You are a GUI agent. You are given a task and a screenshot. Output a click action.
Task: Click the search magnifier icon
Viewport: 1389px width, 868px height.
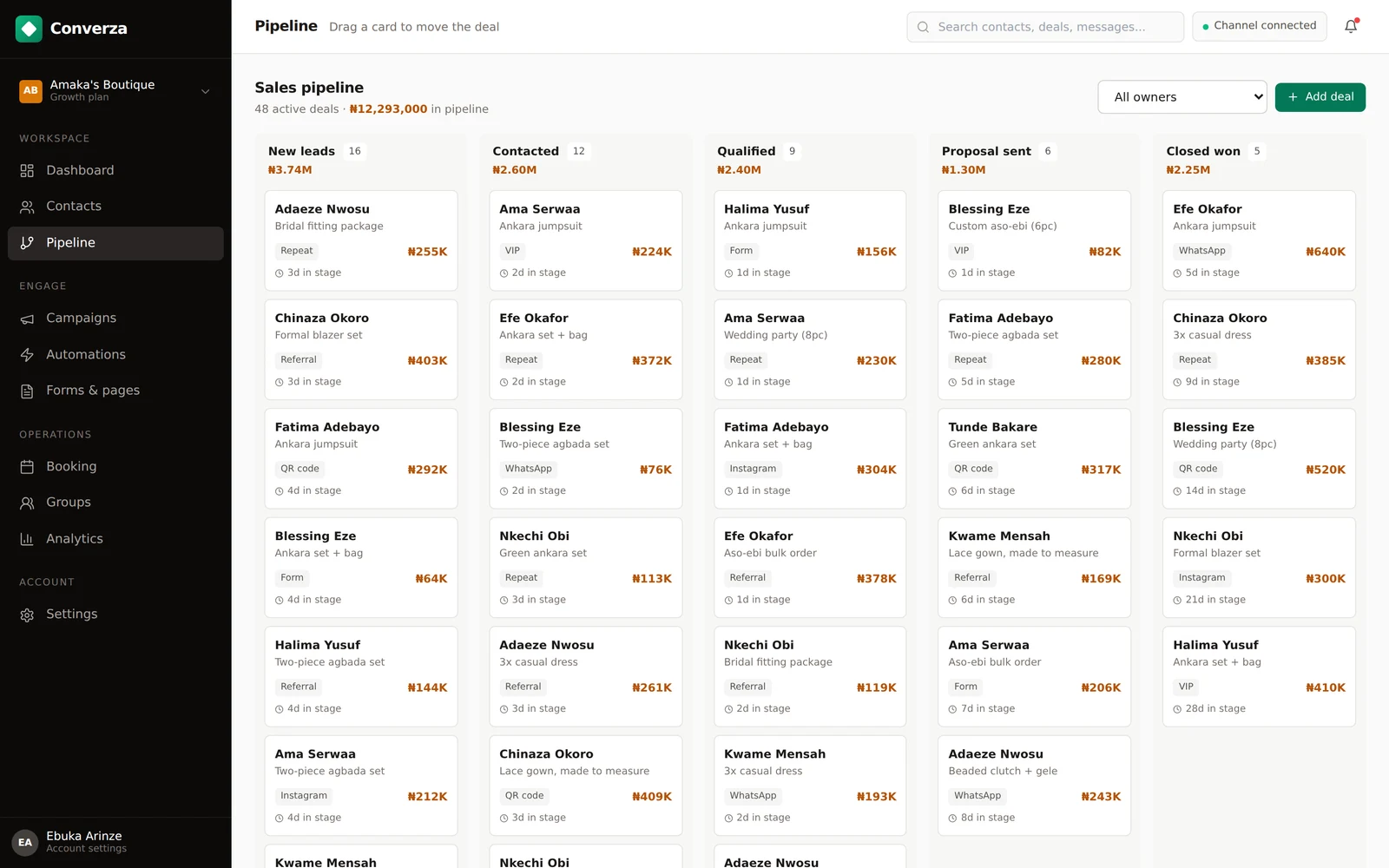(x=923, y=27)
